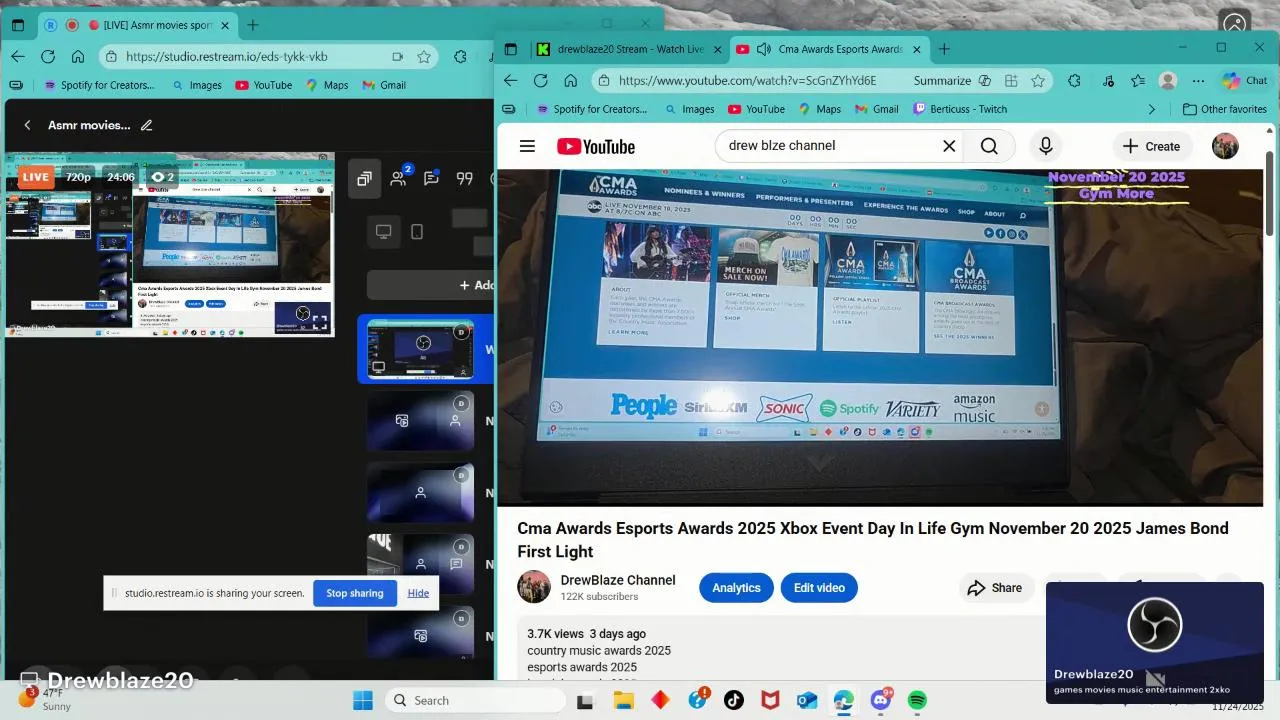Select mobile portrait layout in Restream
The height and width of the screenshot is (720, 1280).
pos(417,232)
